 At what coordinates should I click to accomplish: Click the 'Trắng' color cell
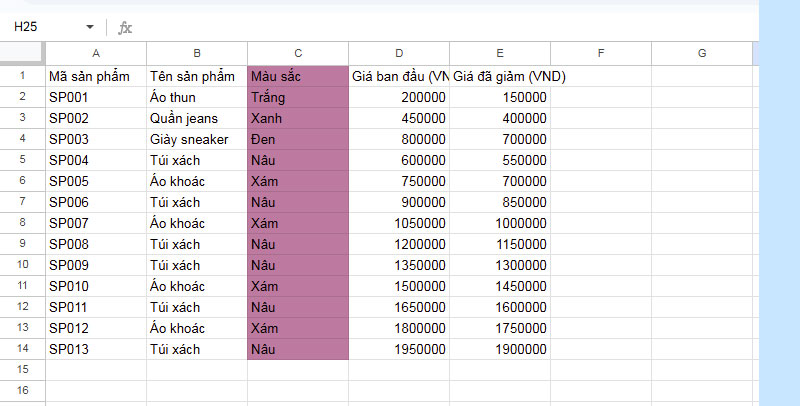click(298, 97)
